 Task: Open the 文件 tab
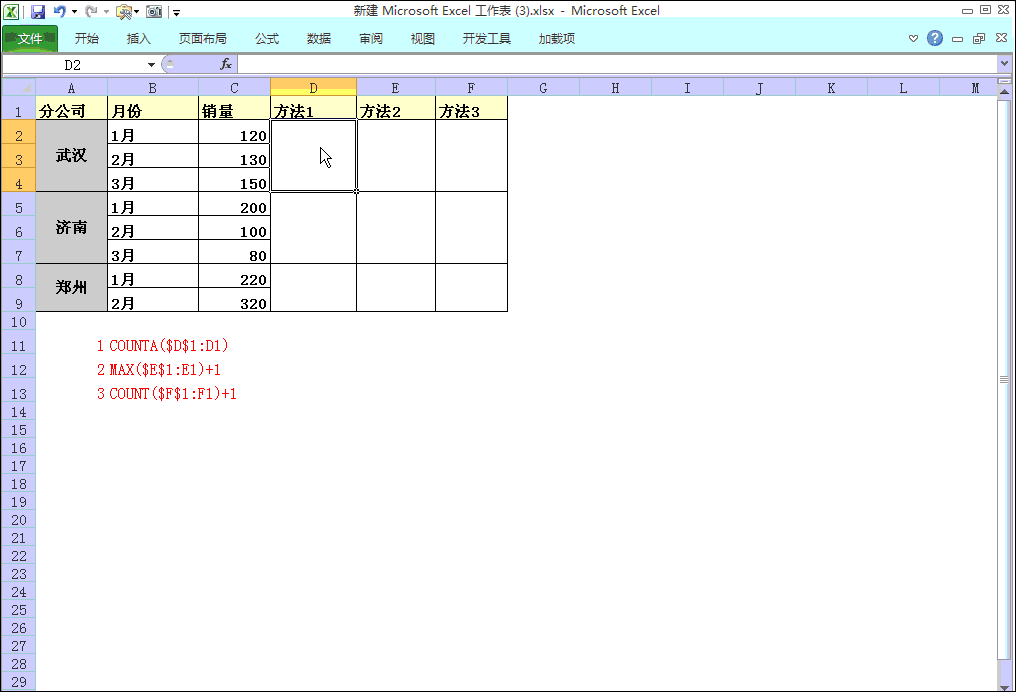[30, 39]
